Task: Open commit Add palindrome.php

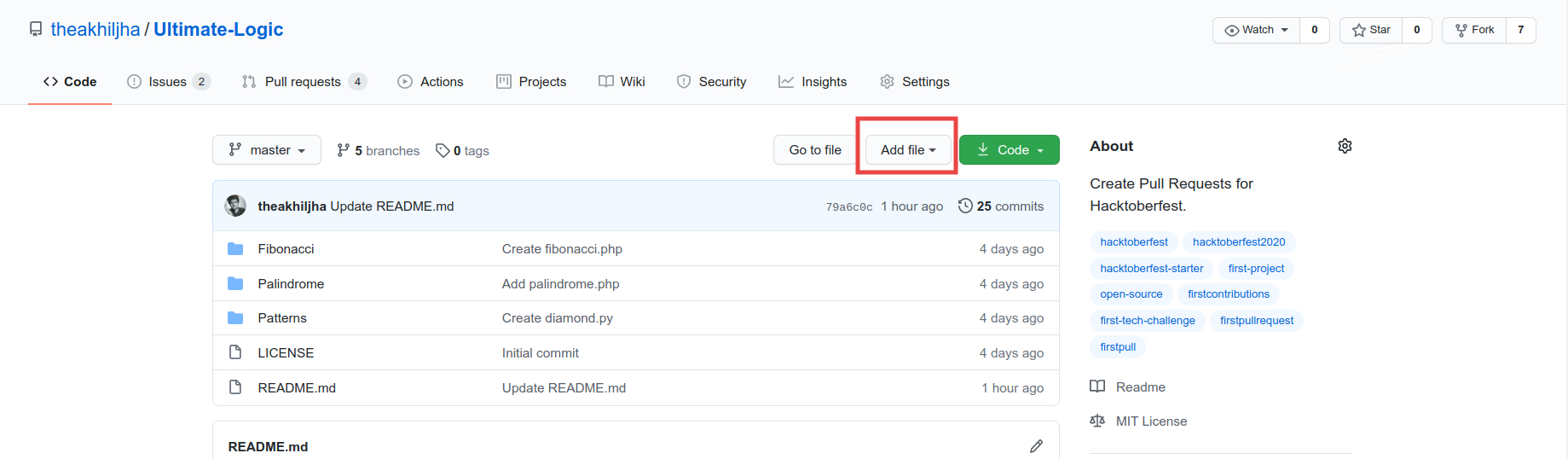Action: pos(561,284)
